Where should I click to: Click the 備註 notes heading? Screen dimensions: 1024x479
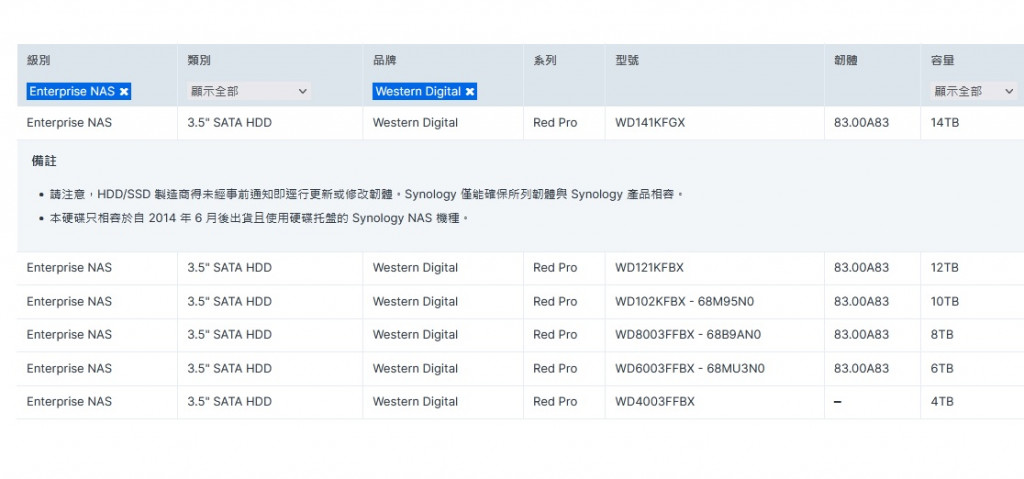(x=44, y=161)
